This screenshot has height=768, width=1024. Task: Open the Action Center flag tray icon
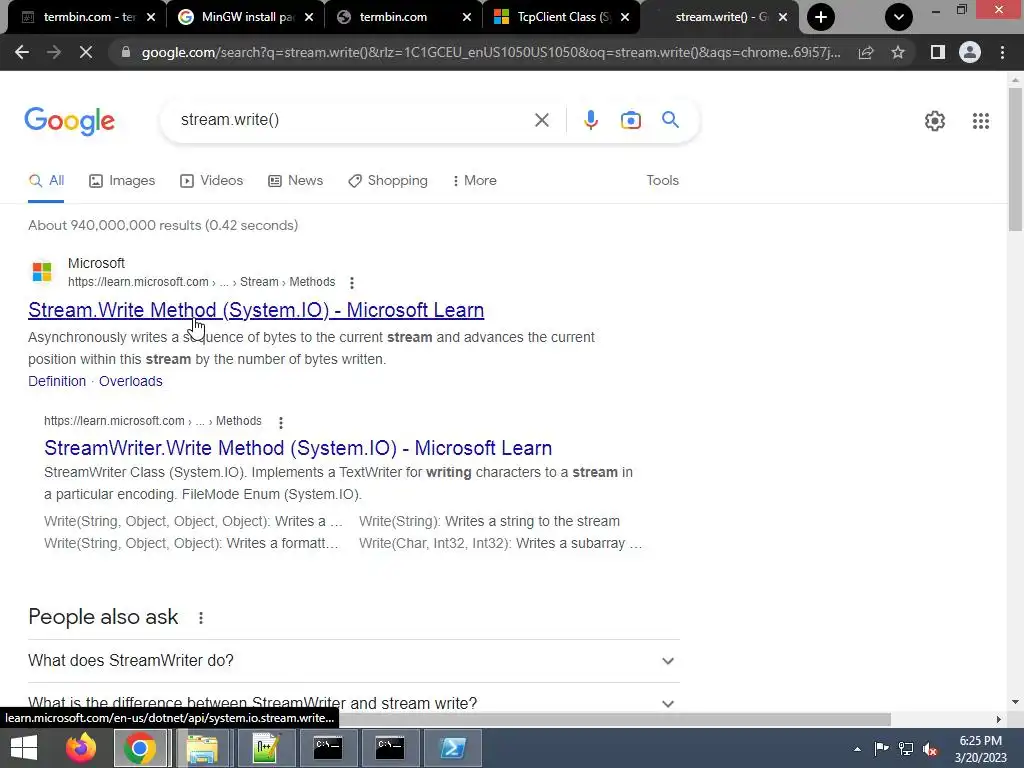point(880,749)
